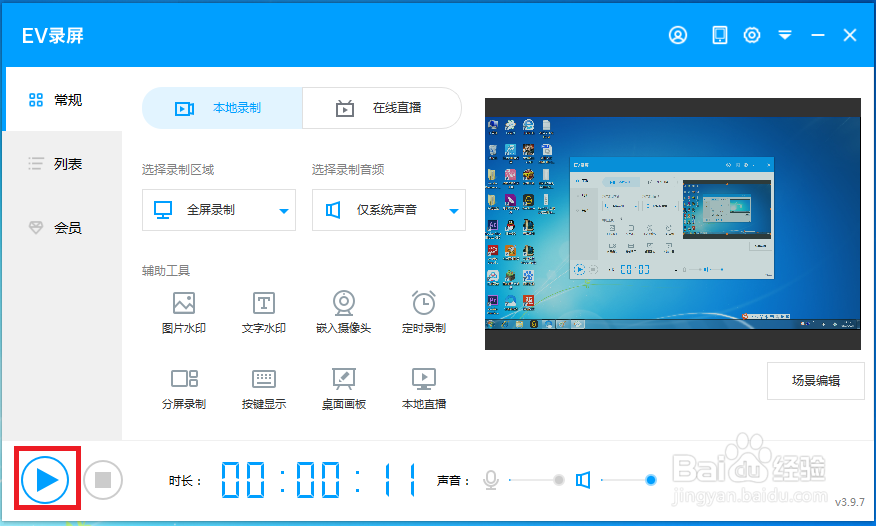The height and width of the screenshot is (526, 876).
Task: Close the EV录屏 window
Action: [850, 35]
